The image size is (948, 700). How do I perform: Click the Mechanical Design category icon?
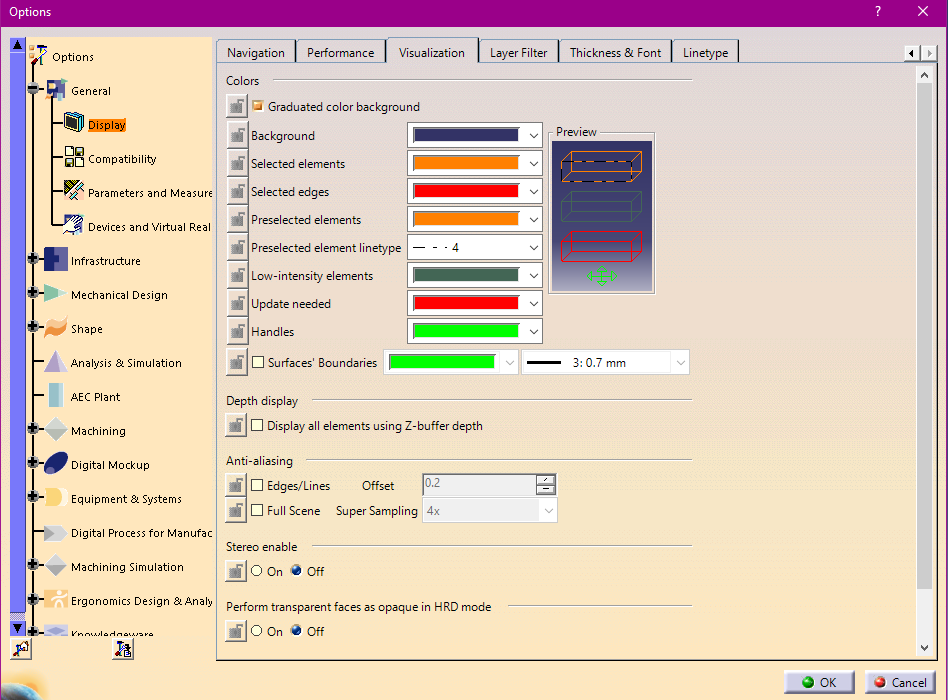56,293
